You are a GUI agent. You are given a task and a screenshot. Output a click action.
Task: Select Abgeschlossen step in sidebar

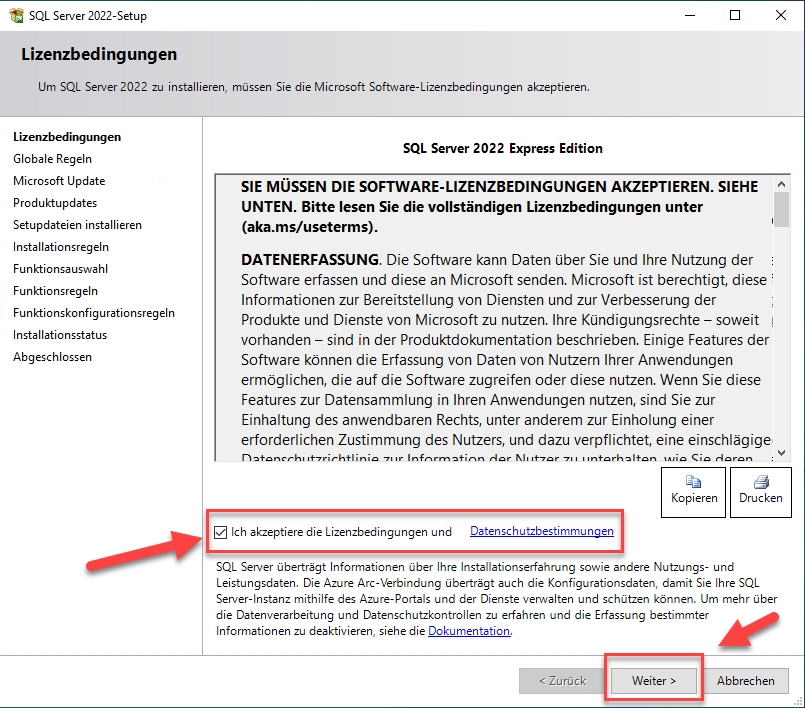(52, 357)
